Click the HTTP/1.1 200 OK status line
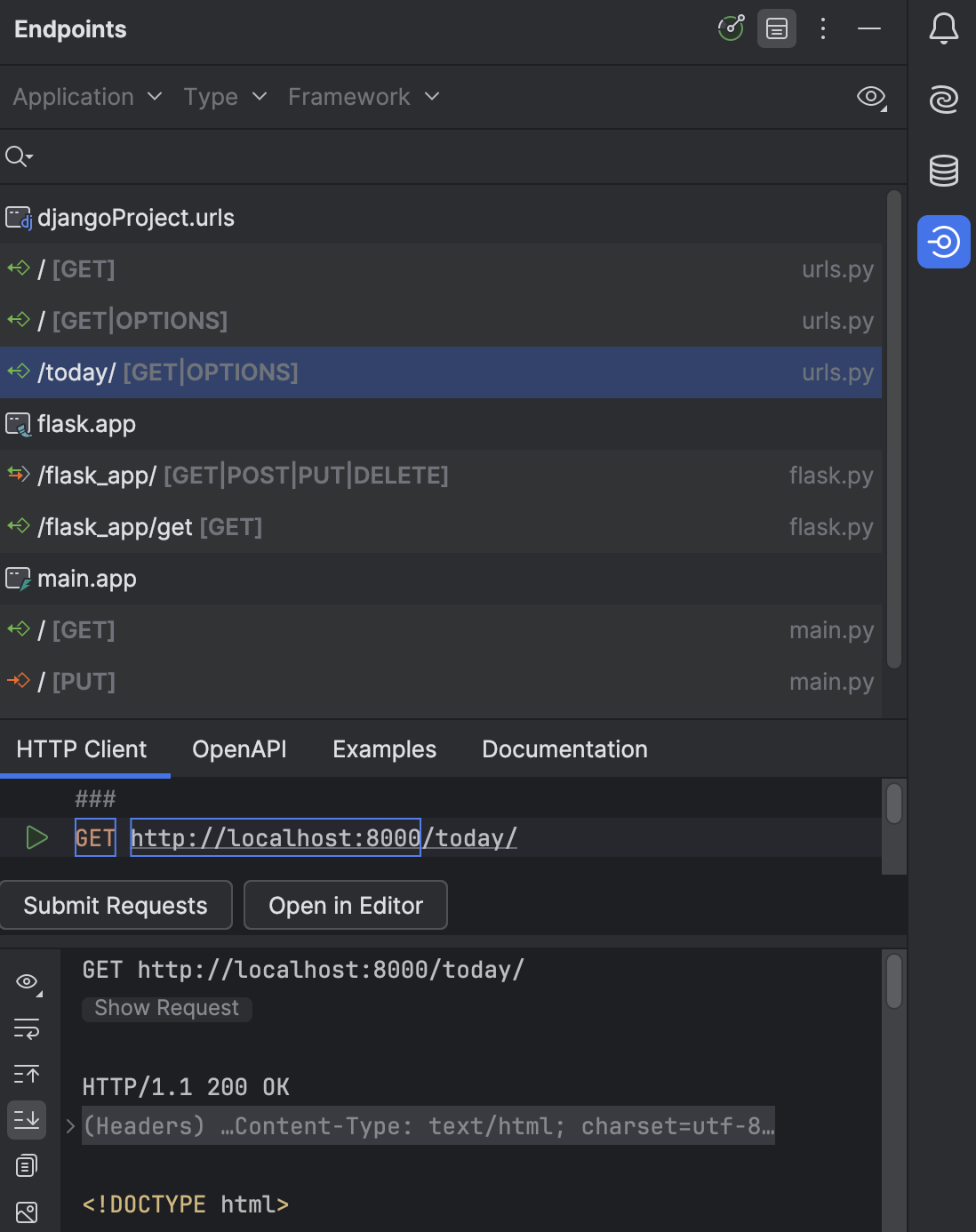The width and height of the screenshot is (976, 1232). point(186,1087)
